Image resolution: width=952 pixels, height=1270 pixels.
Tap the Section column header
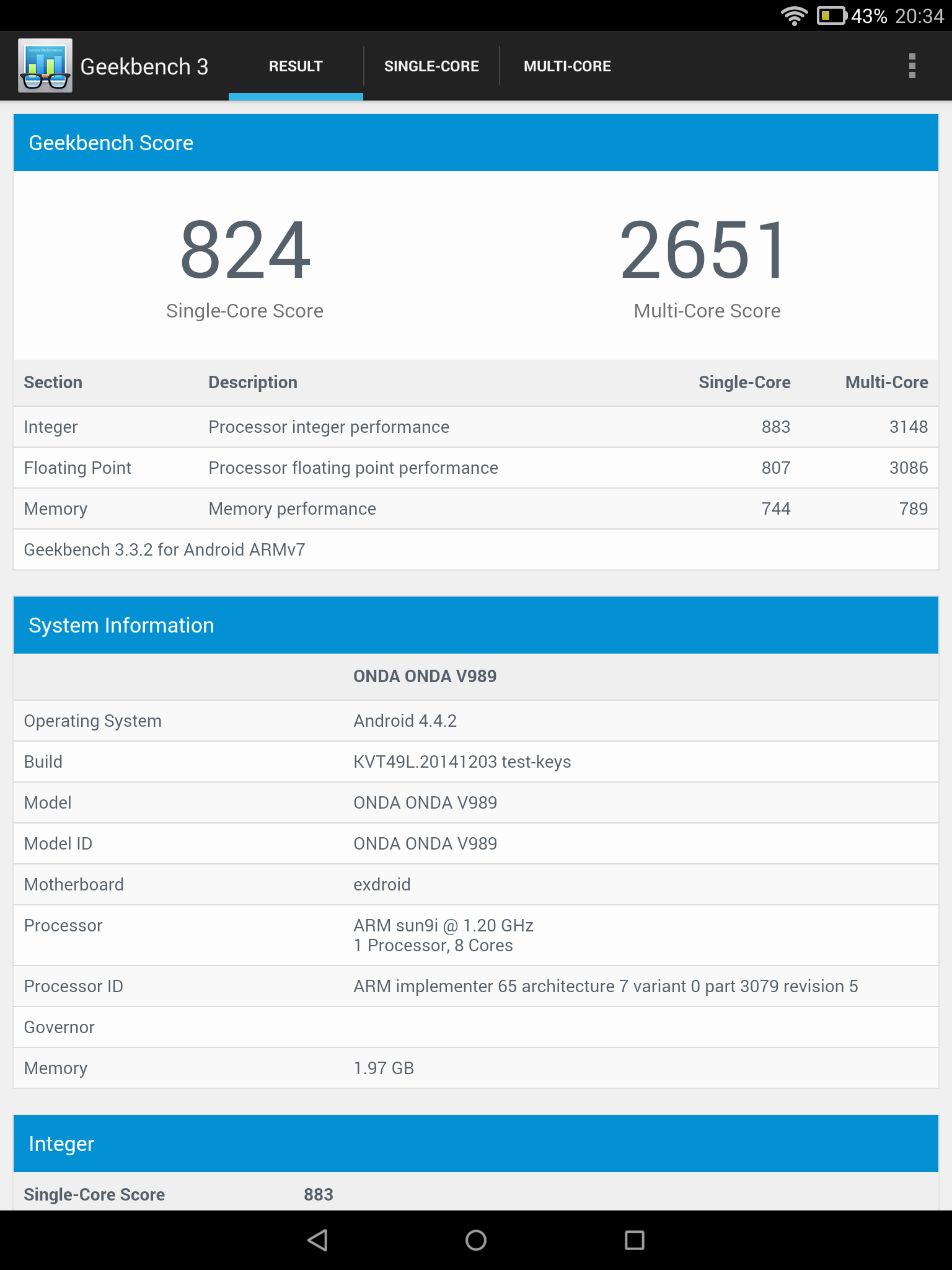point(53,382)
